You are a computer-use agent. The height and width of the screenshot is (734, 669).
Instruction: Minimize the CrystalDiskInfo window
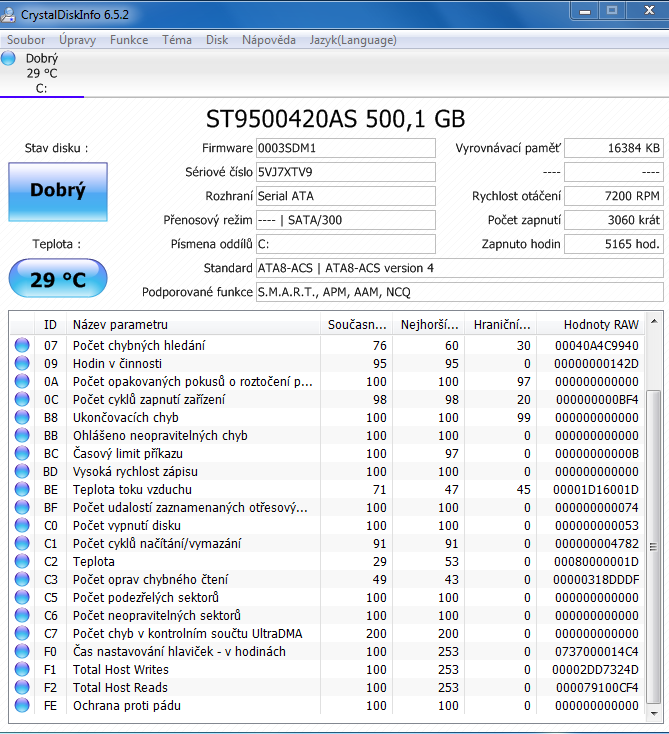[585, 11]
